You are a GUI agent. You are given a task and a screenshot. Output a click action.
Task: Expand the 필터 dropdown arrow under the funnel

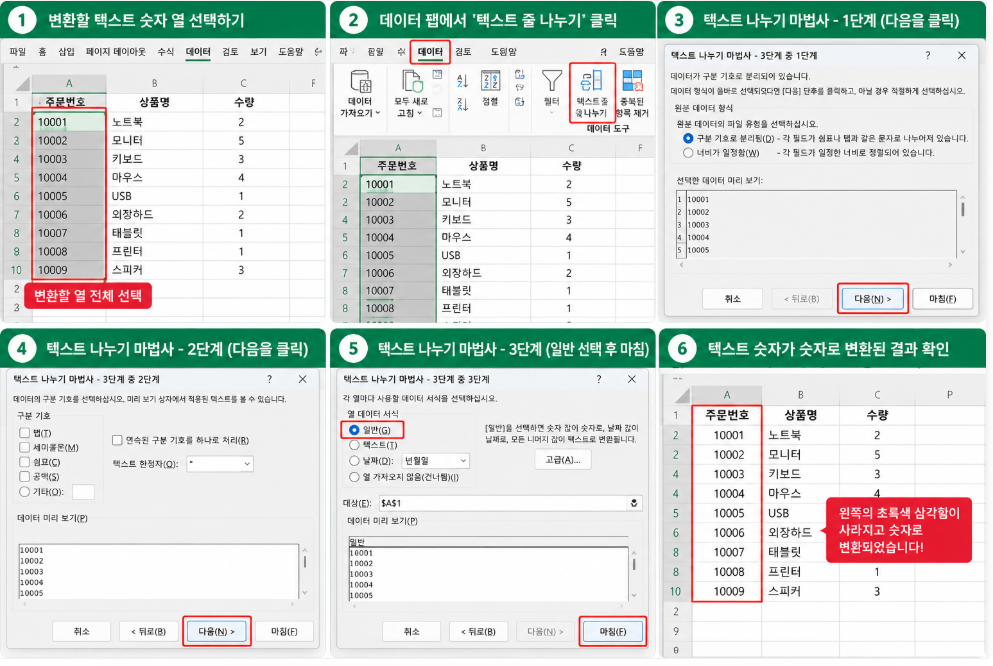click(552, 113)
